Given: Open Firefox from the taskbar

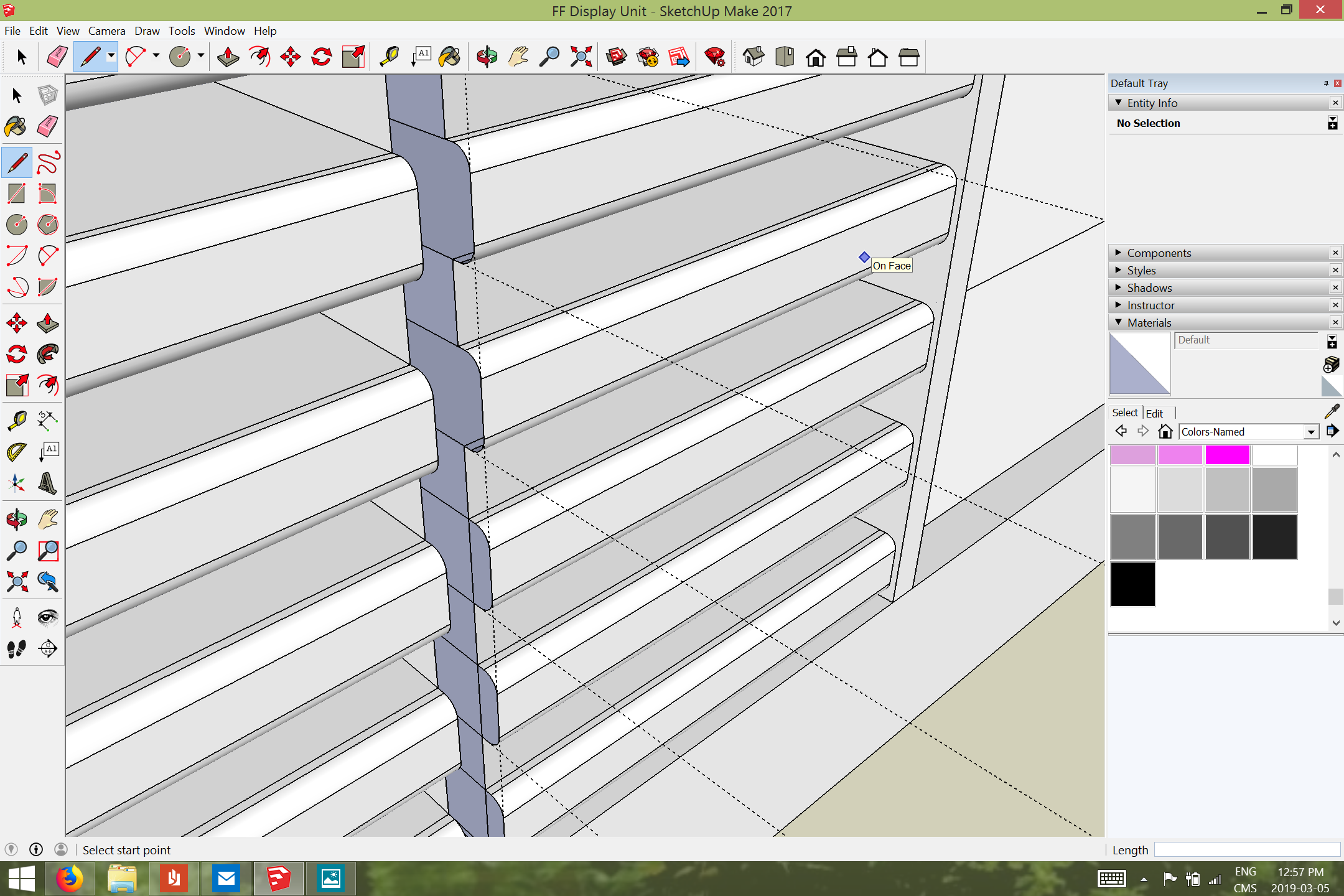Looking at the screenshot, I should (70, 879).
